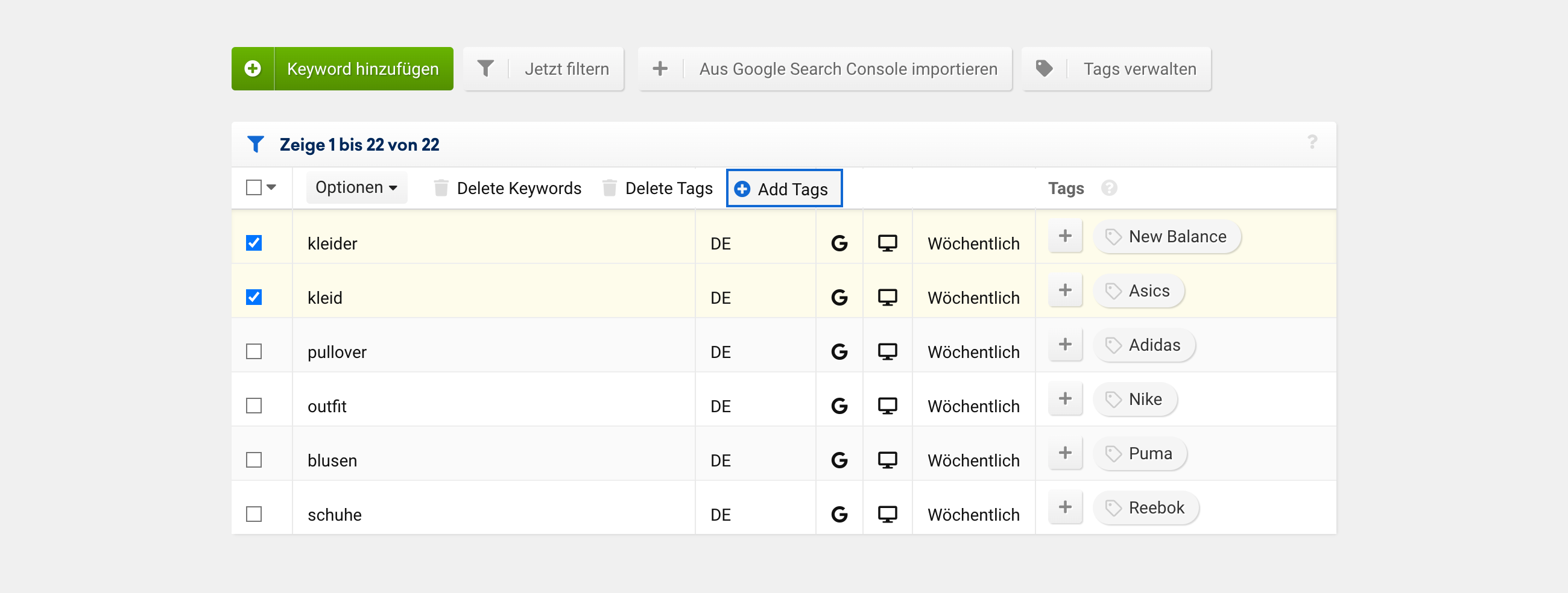Open the Optionen dropdown
1568x593 pixels.
click(x=356, y=188)
